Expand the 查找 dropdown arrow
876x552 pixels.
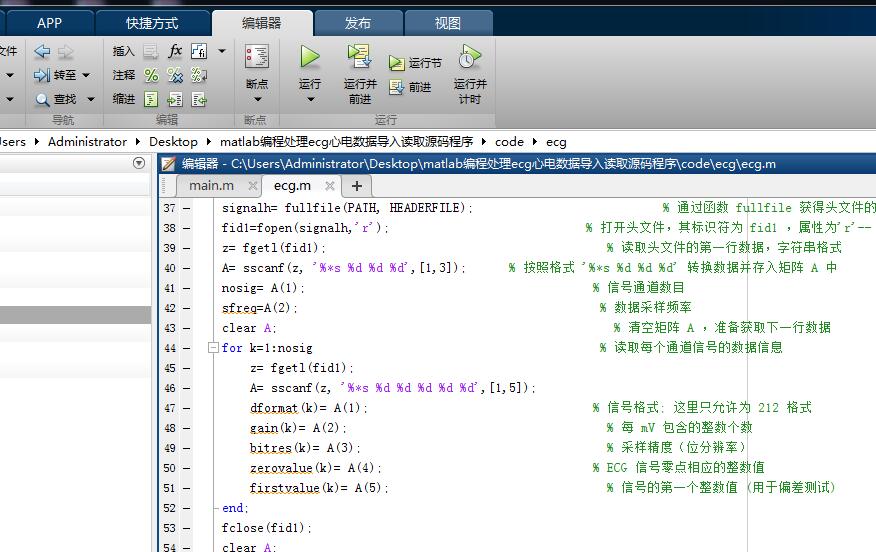91,99
